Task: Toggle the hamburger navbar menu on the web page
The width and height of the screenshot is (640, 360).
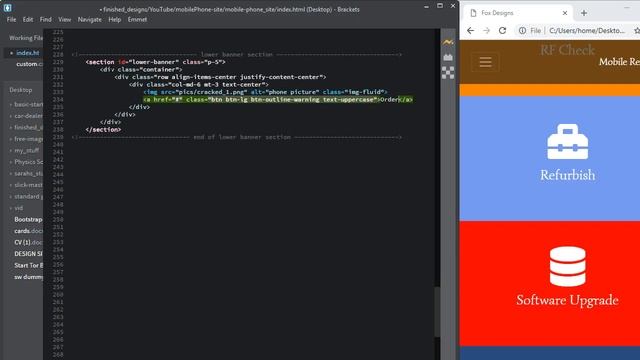Action: (x=485, y=62)
